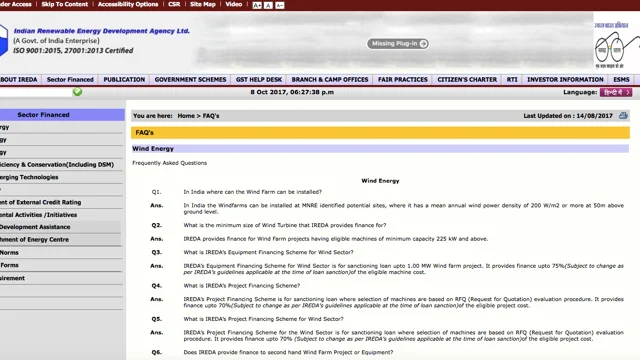
Task: Open Sector Financed menu
Action: [x=70, y=80]
